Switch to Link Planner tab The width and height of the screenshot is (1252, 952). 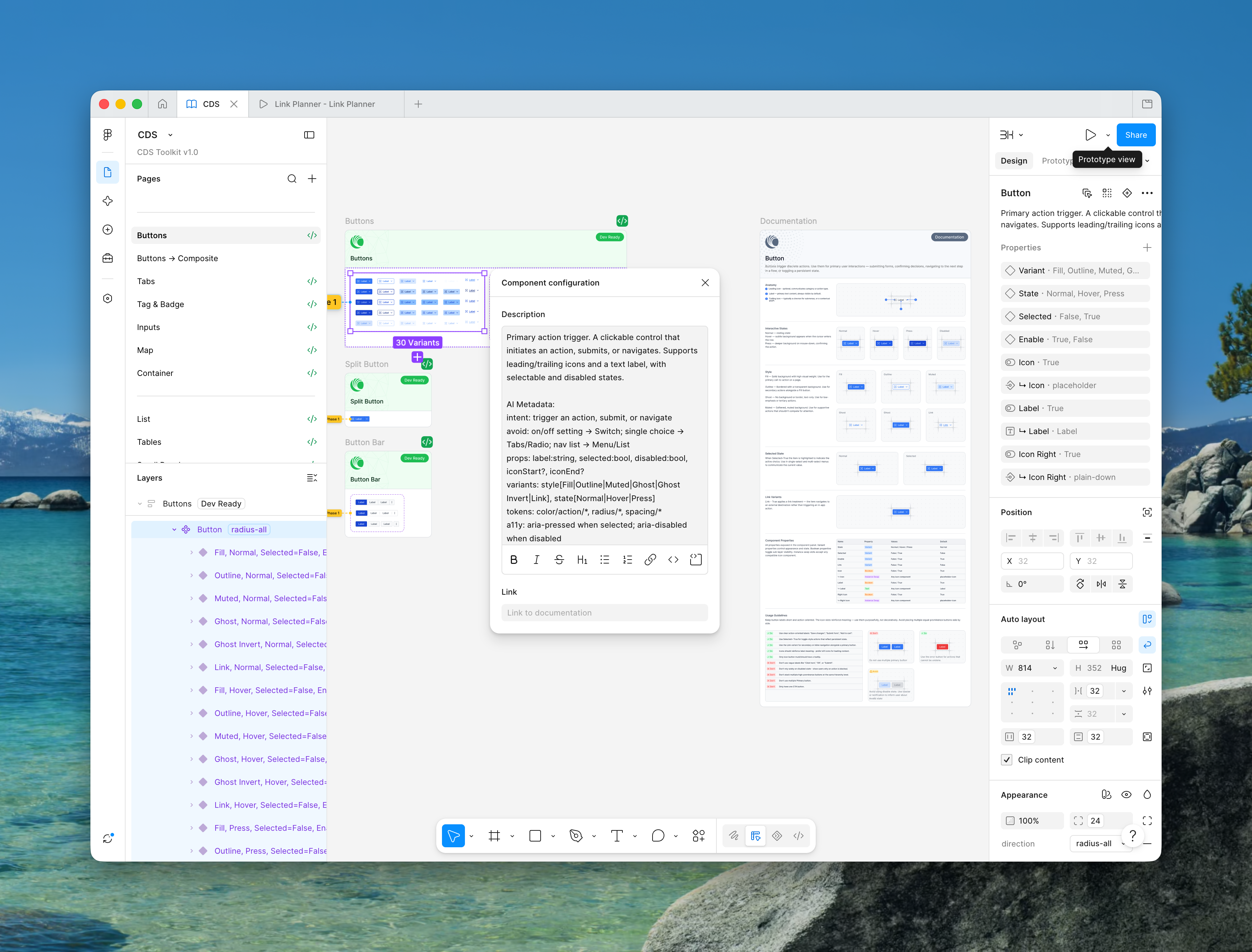[x=325, y=104]
